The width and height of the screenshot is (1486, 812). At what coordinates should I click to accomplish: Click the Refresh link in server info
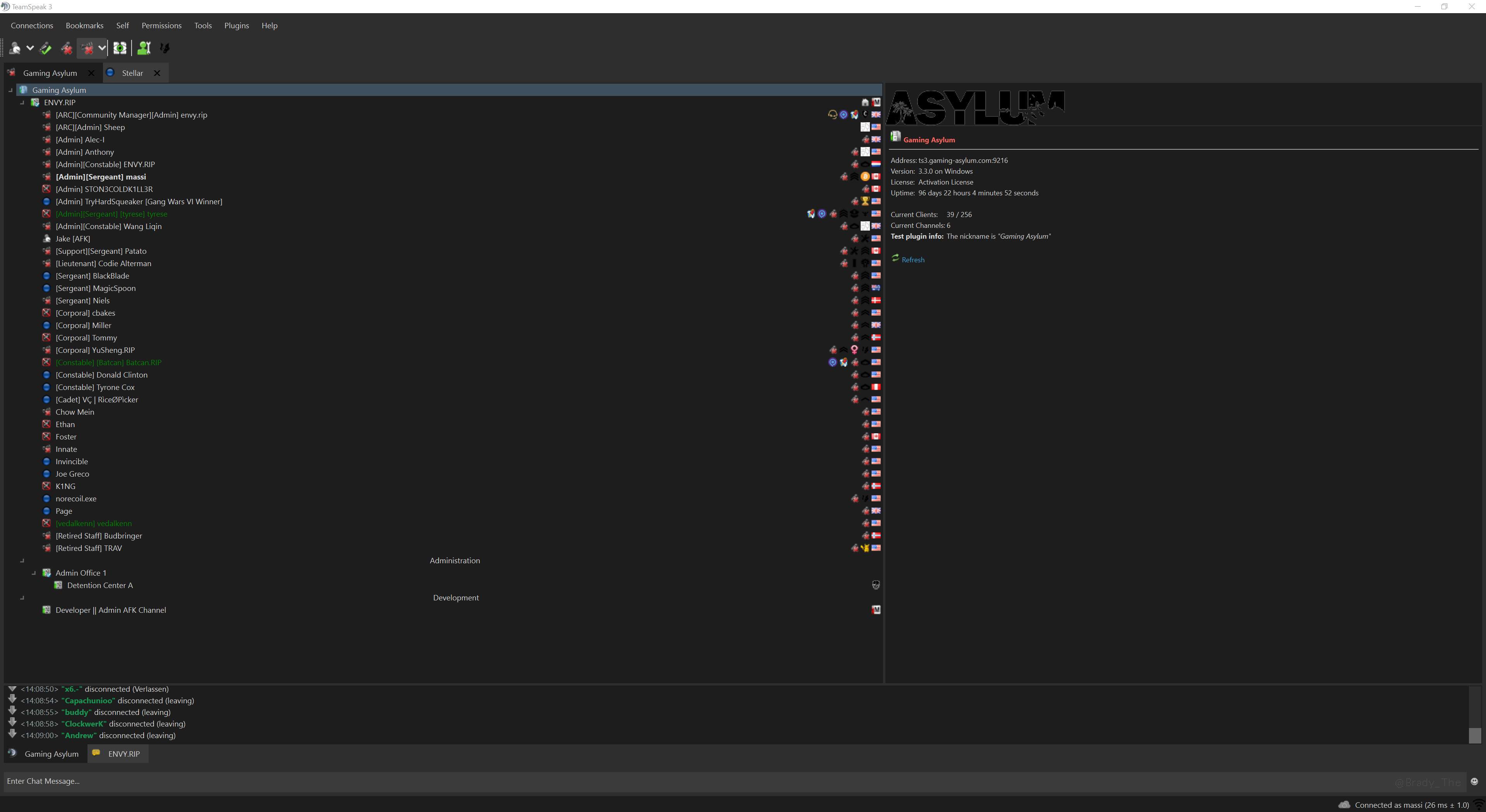coord(913,260)
